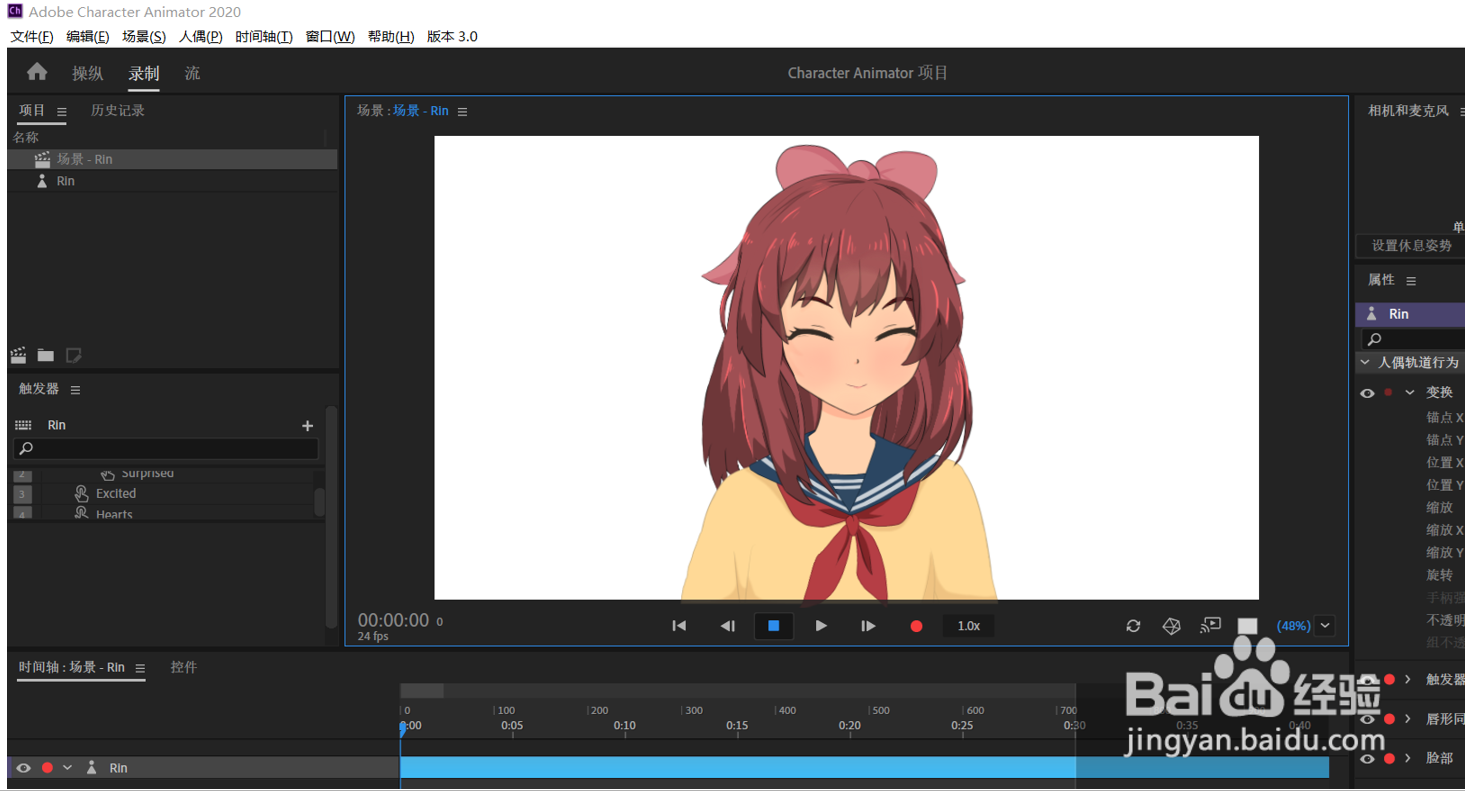Toggle mesh outline polygon icon
This screenshot has width=1465, height=791.
[1172, 626]
